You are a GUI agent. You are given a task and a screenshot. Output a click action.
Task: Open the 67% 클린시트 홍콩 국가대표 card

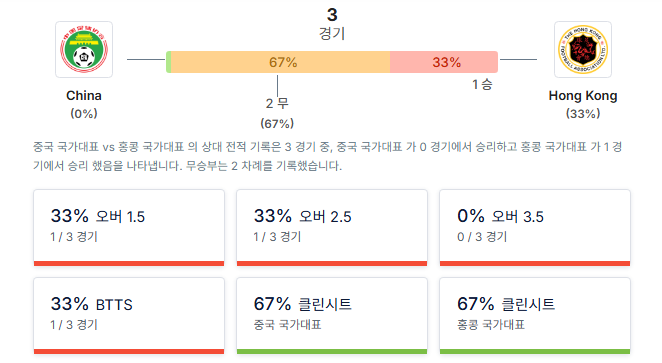(535, 316)
